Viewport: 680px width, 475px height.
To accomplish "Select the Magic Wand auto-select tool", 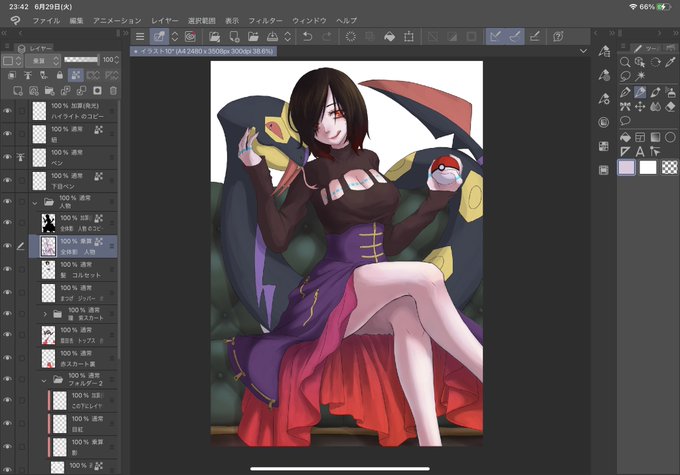I will pyautogui.click(x=640, y=76).
